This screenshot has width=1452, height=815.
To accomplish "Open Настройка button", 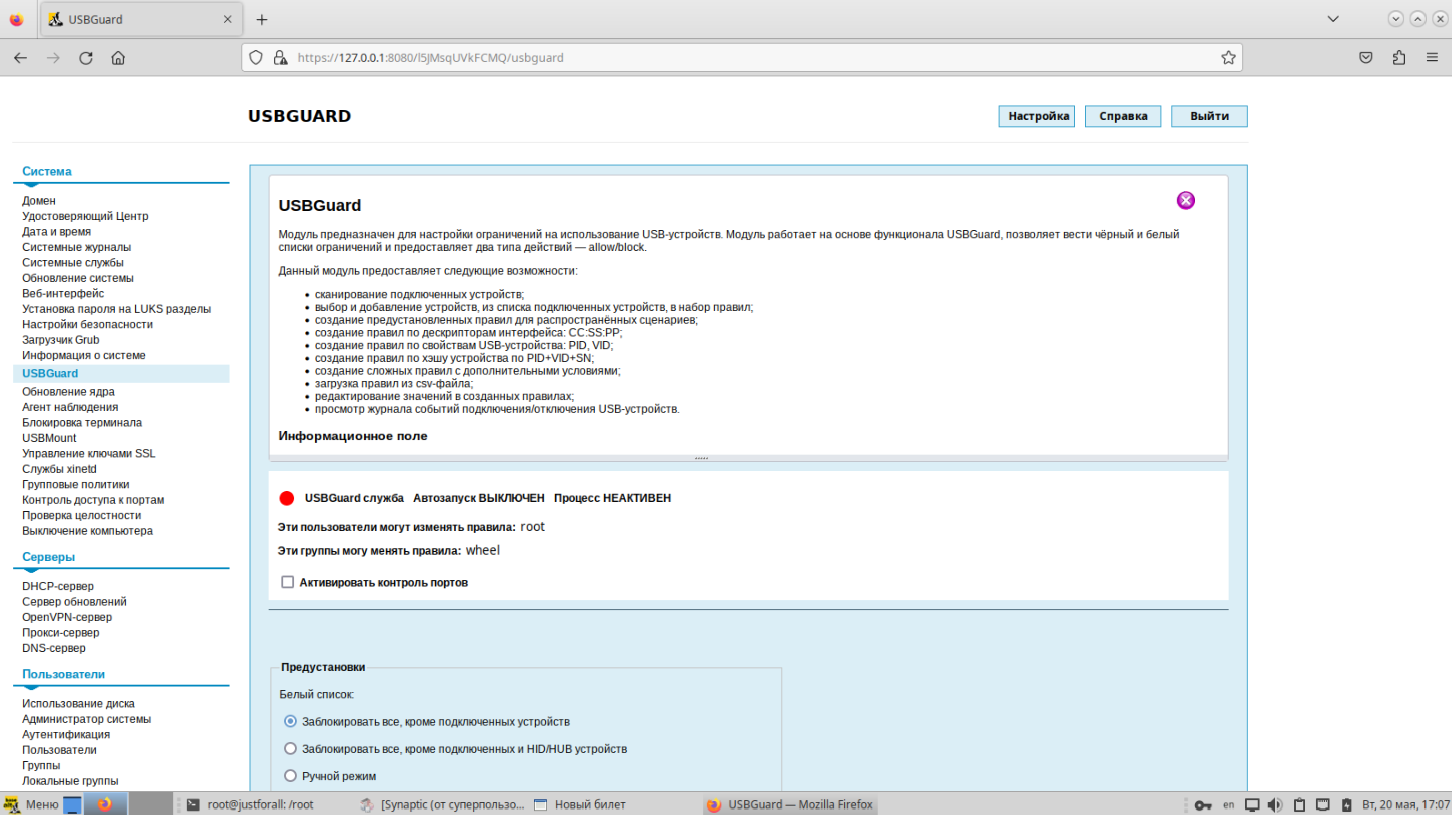I will tap(1038, 116).
